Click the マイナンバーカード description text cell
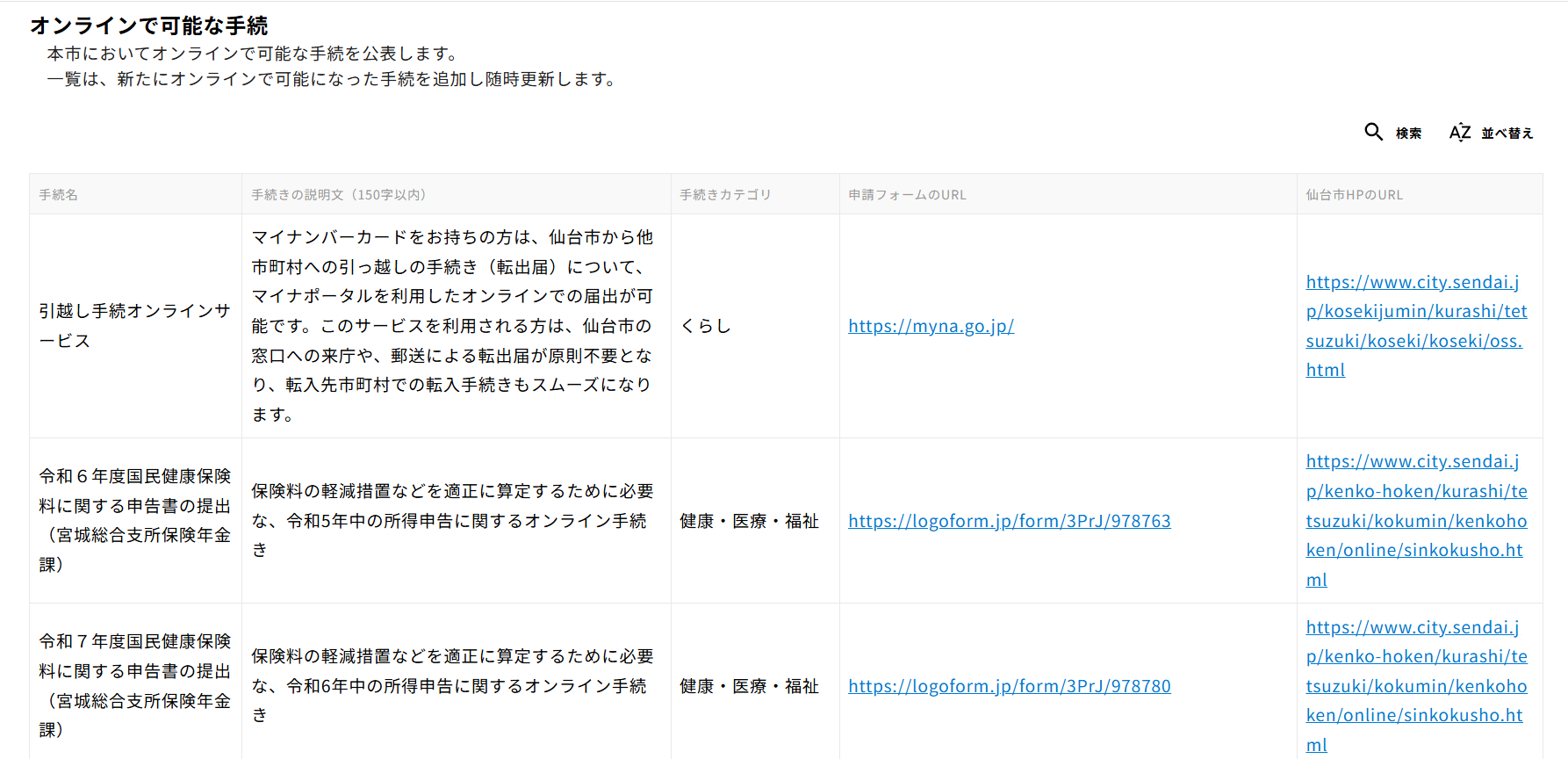This screenshot has width=1568, height=759. pyautogui.click(x=452, y=326)
